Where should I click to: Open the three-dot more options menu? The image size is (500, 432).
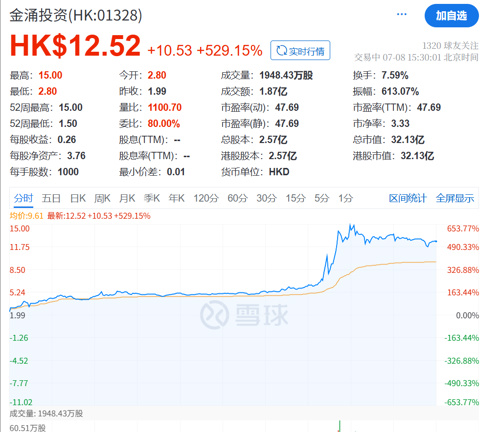tap(402, 14)
